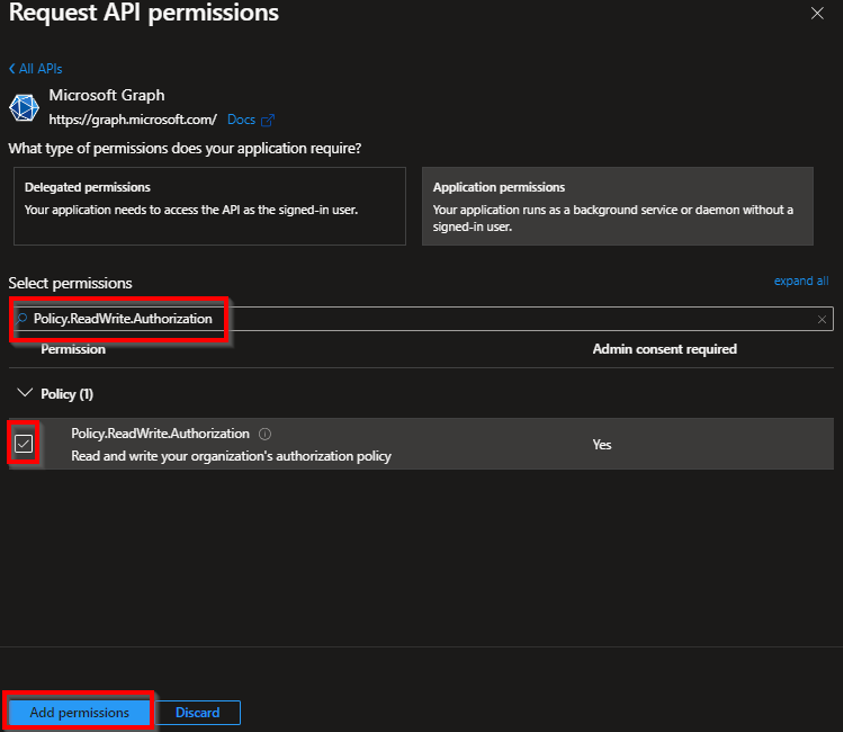843x732 pixels.
Task: Click the expand all link
Action: tap(801, 281)
